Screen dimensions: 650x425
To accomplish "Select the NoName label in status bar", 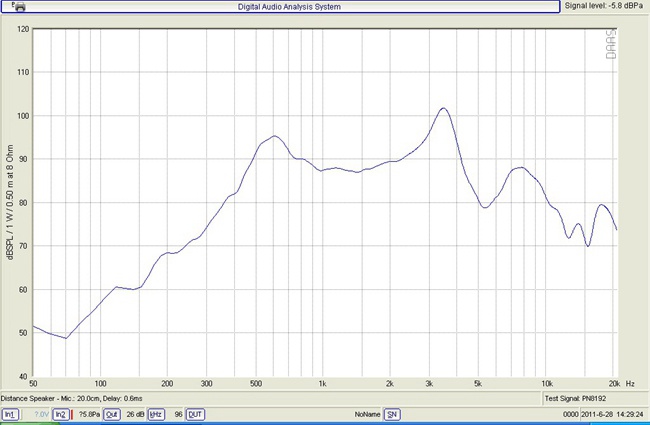I will coord(367,414).
